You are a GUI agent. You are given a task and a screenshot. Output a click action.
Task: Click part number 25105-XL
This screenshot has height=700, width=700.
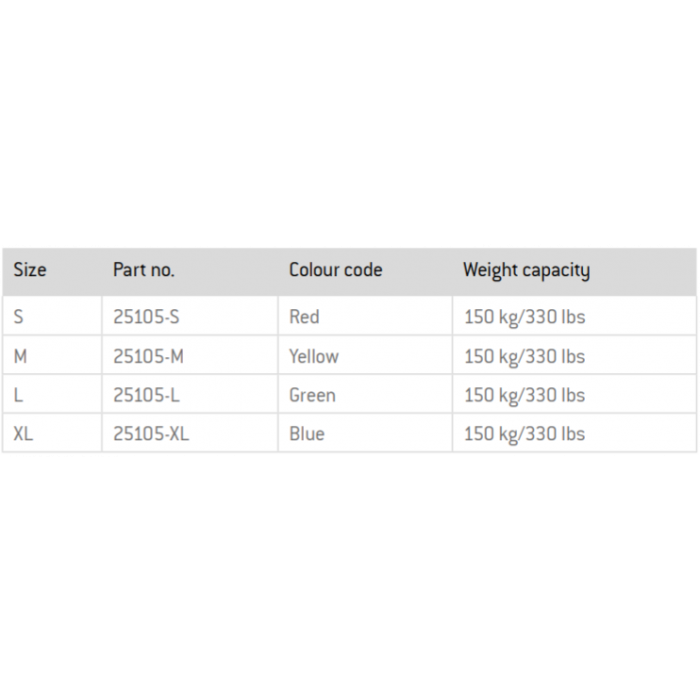tap(151, 433)
